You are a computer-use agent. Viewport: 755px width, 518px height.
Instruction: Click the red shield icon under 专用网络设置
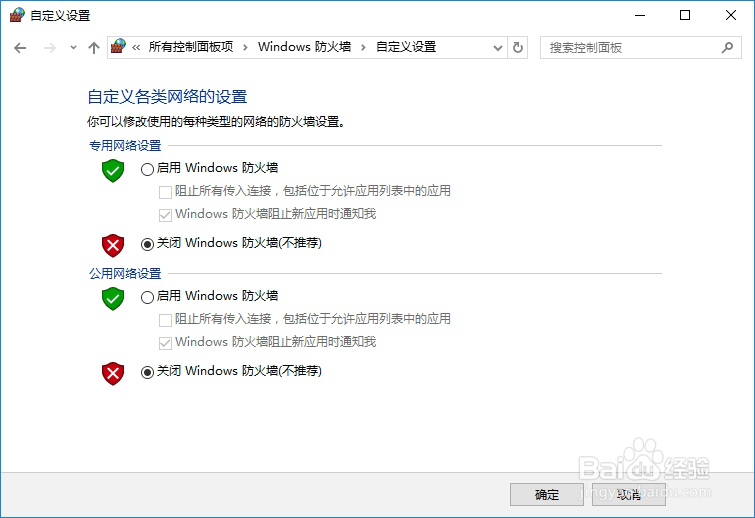point(113,246)
